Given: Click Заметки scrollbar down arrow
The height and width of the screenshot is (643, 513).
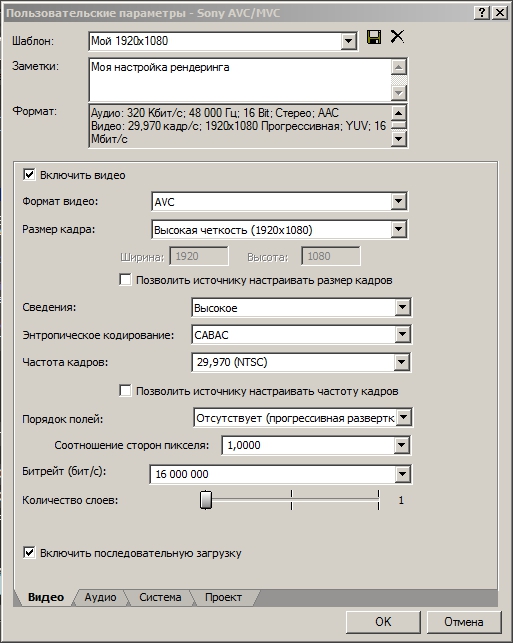Looking at the screenshot, I should pos(399,93).
